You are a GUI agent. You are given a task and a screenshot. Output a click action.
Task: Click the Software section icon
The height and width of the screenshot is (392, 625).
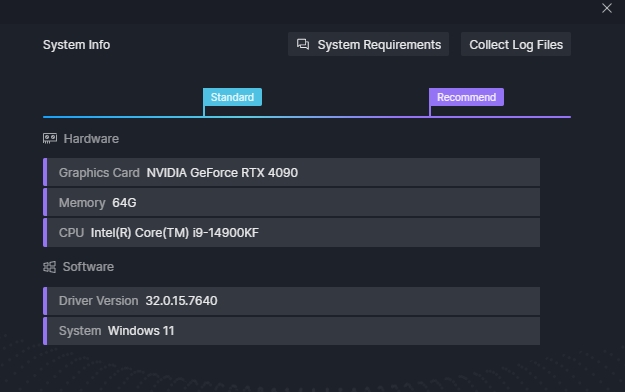(49, 267)
